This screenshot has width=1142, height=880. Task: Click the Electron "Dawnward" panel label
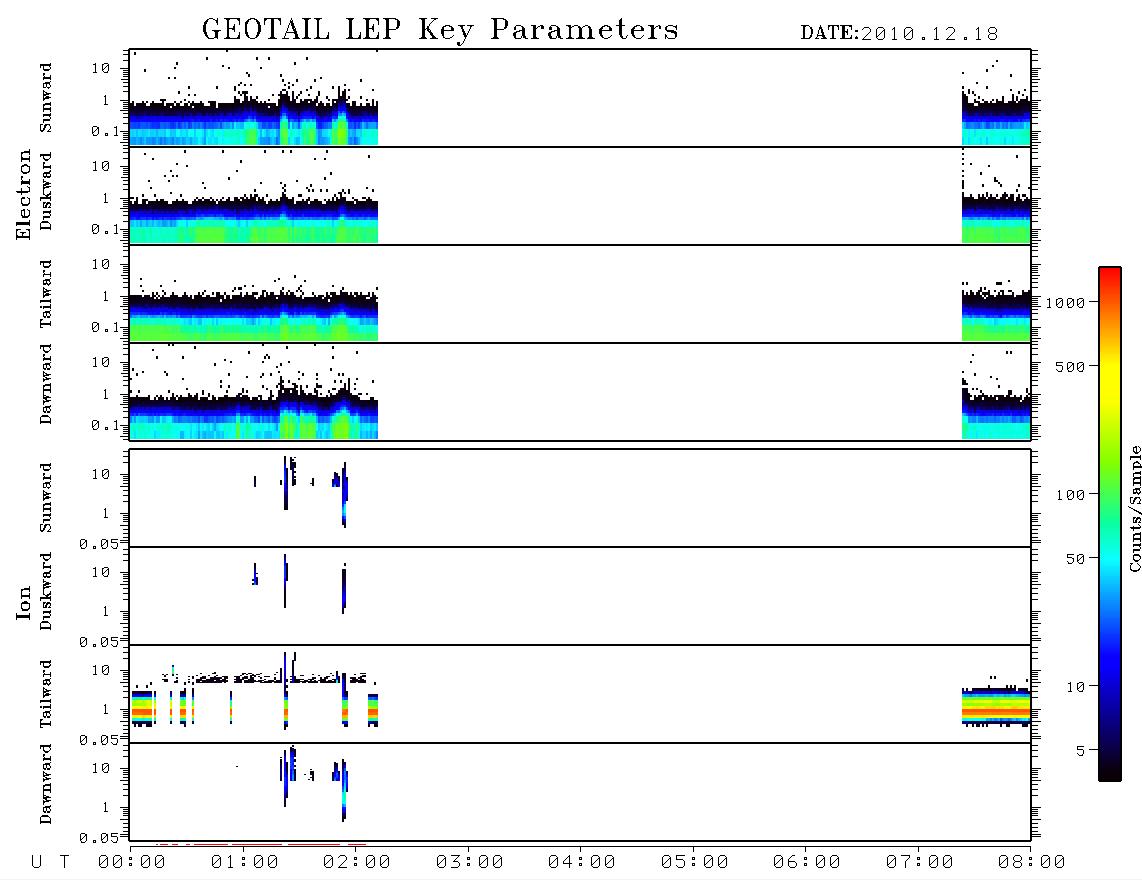tap(46, 385)
